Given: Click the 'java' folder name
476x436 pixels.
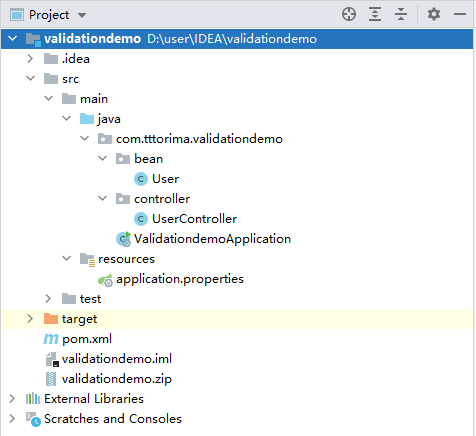Looking at the screenshot, I should [109, 119].
